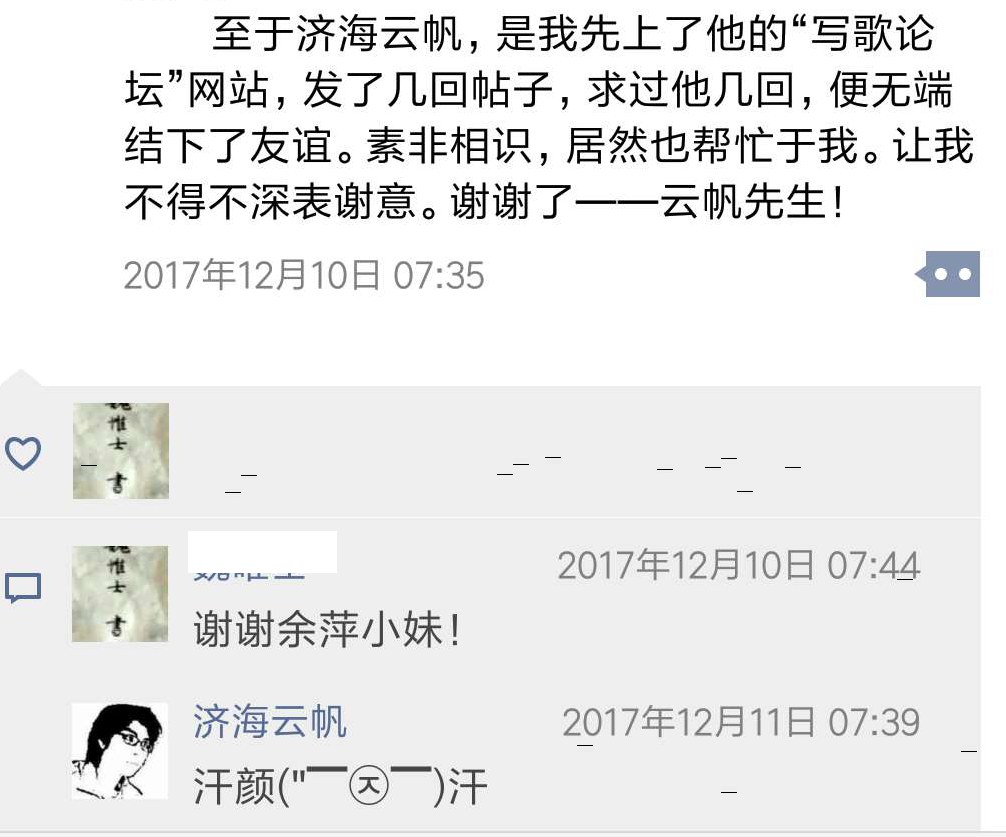Reply to the comment starting with "汗颜"
Screen dimensions: 1006x837
point(341,786)
